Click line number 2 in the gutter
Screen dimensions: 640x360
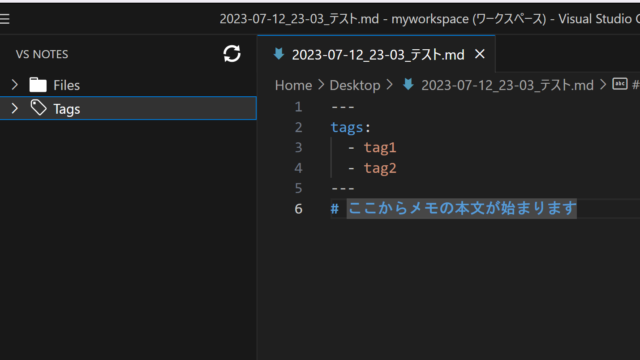[298, 127]
